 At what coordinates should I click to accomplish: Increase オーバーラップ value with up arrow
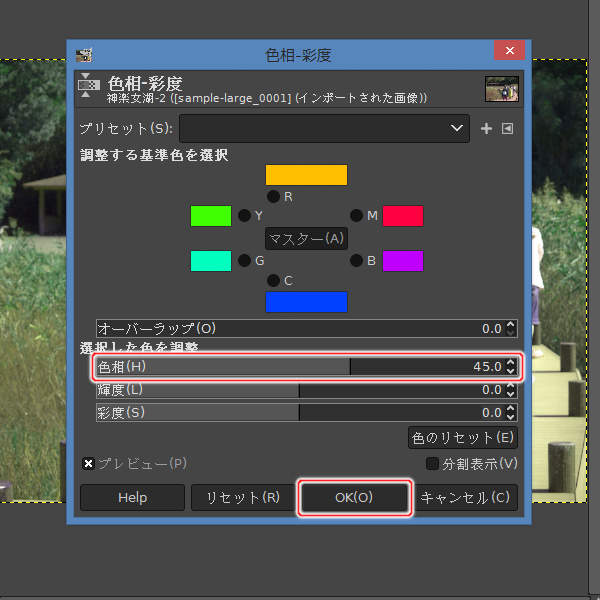coord(510,324)
